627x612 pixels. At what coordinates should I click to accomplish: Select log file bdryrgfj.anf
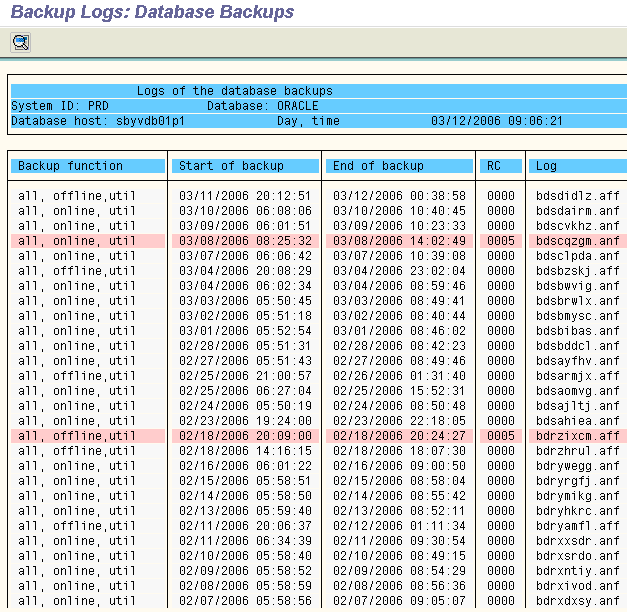coord(577,481)
